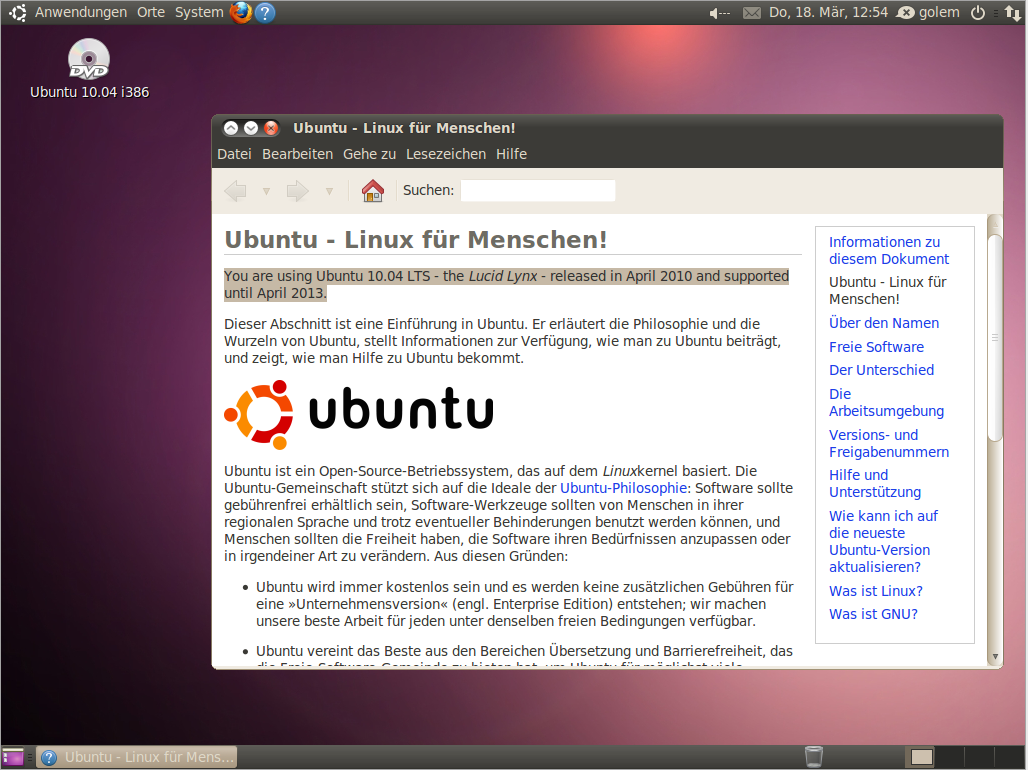The width and height of the screenshot is (1028, 770).
Task: Expand the forward button history dropdown
Action: [x=328, y=190]
